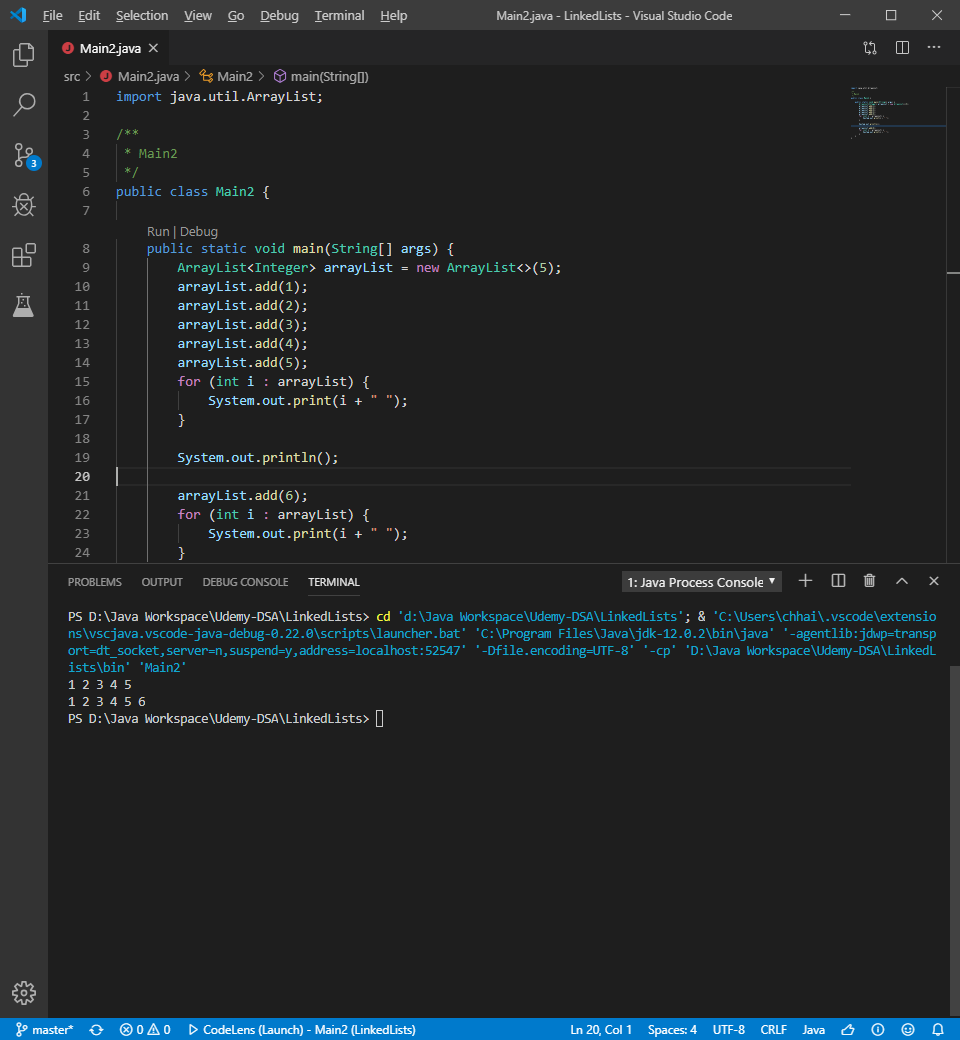
Task: Expand the Main2 class breadcrumb
Action: click(226, 76)
